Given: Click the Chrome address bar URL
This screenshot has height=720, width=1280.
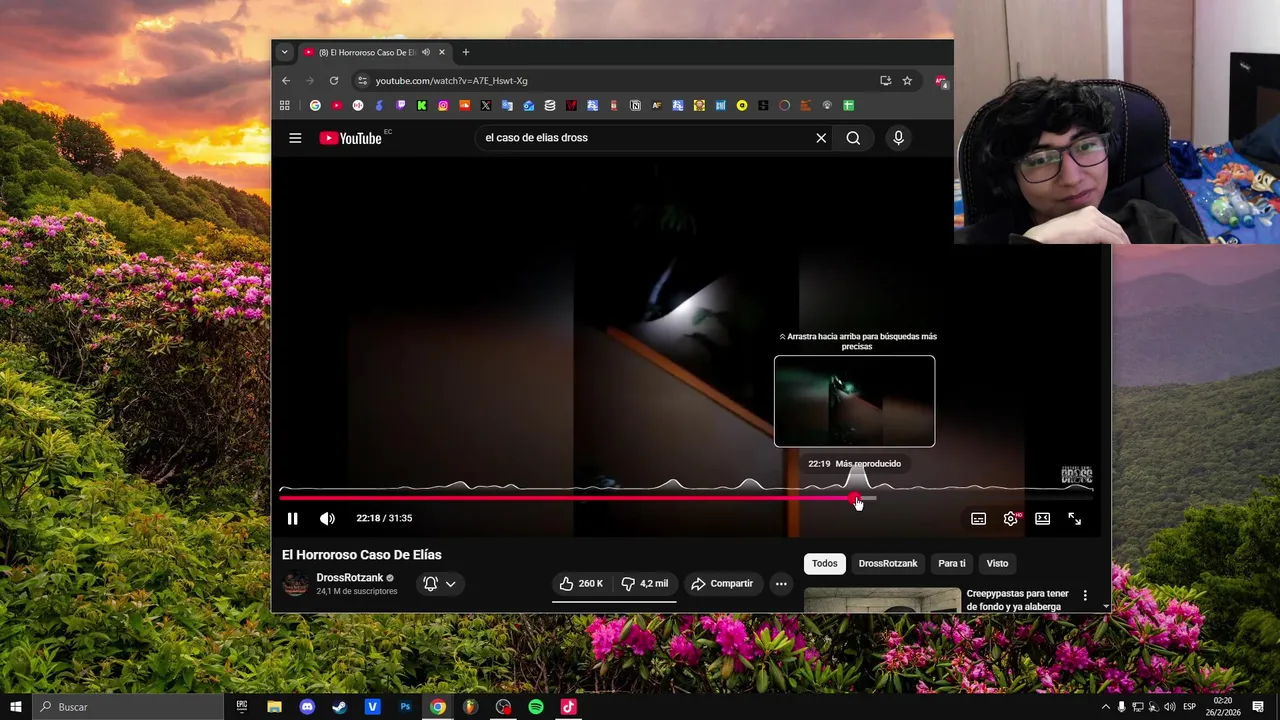Looking at the screenshot, I should (x=451, y=81).
